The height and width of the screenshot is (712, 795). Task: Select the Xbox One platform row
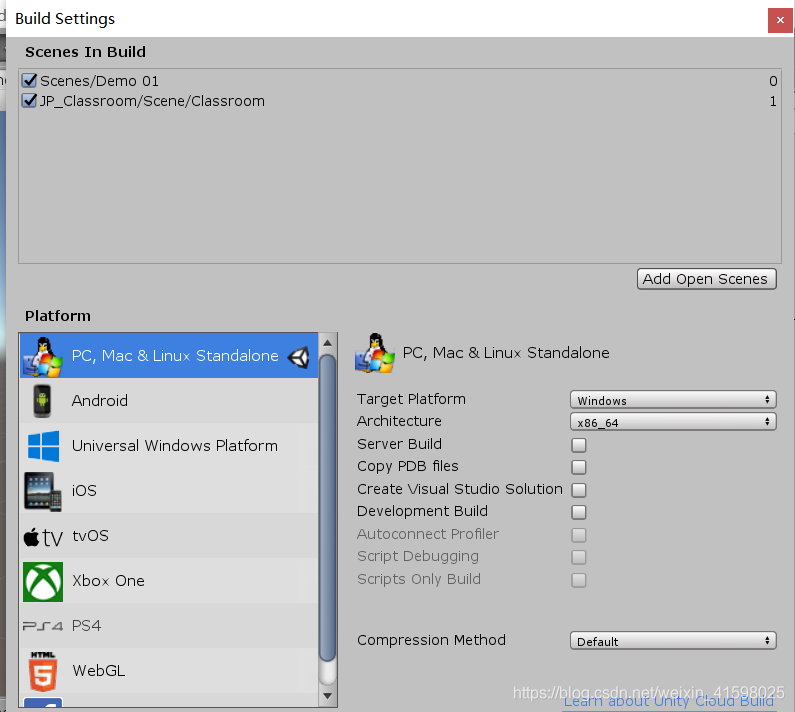click(x=169, y=581)
